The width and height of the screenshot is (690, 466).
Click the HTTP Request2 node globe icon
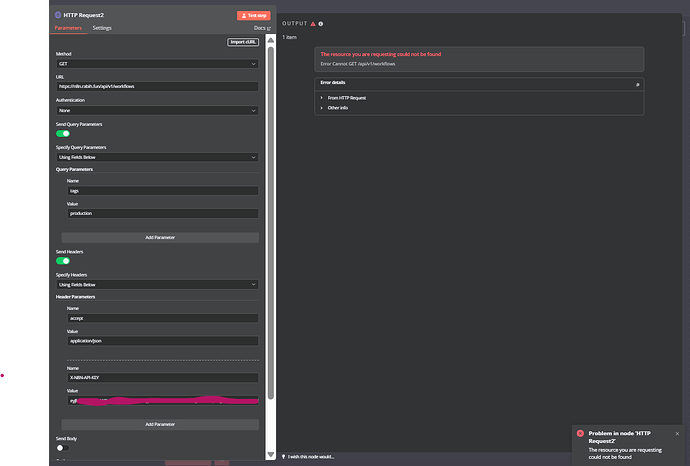[57, 15]
